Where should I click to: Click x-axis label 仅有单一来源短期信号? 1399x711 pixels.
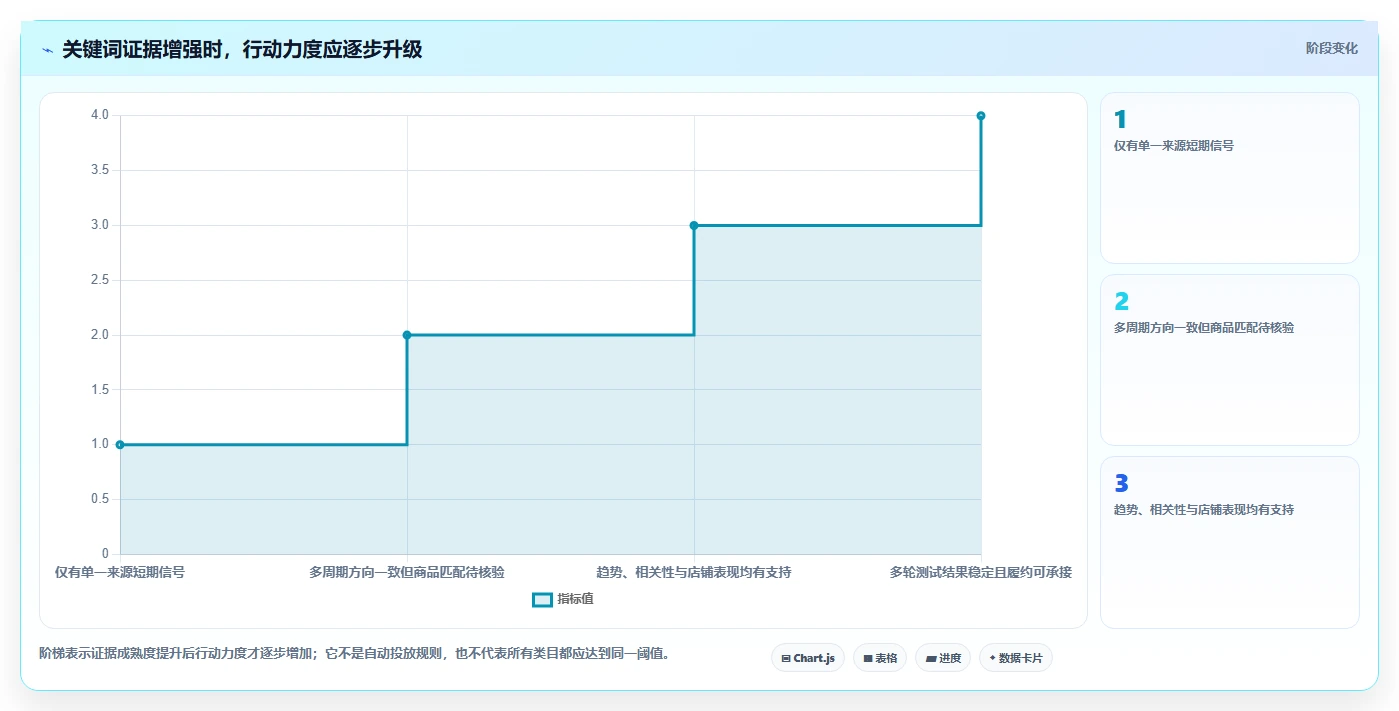point(120,573)
